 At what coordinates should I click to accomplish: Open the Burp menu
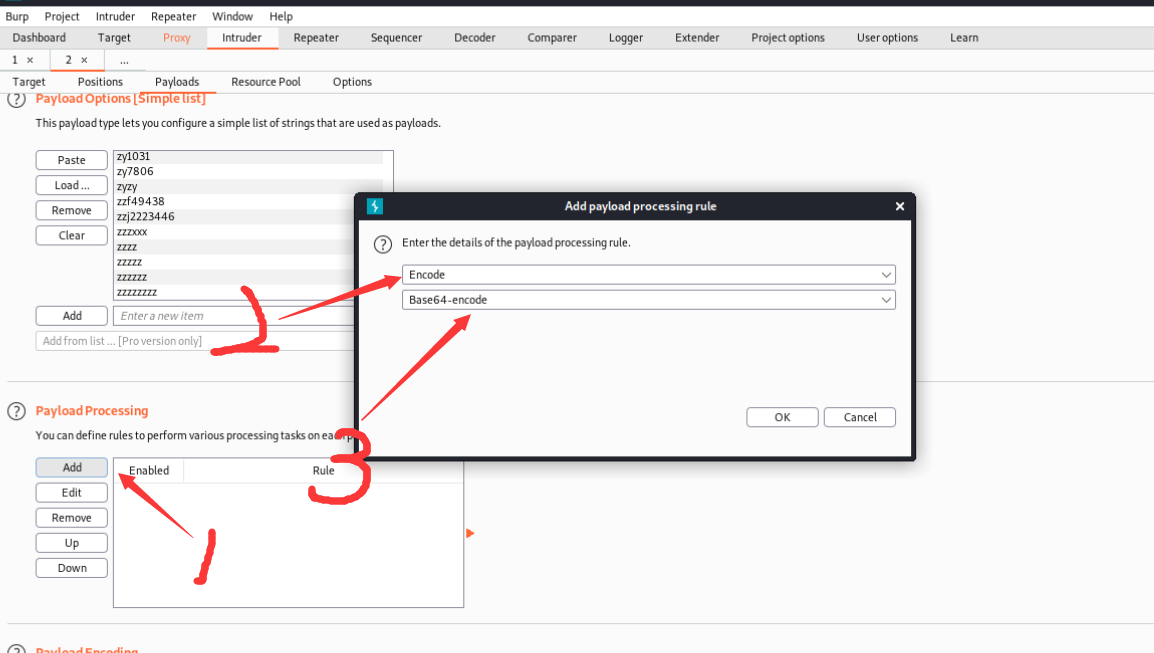(x=17, y=16)
